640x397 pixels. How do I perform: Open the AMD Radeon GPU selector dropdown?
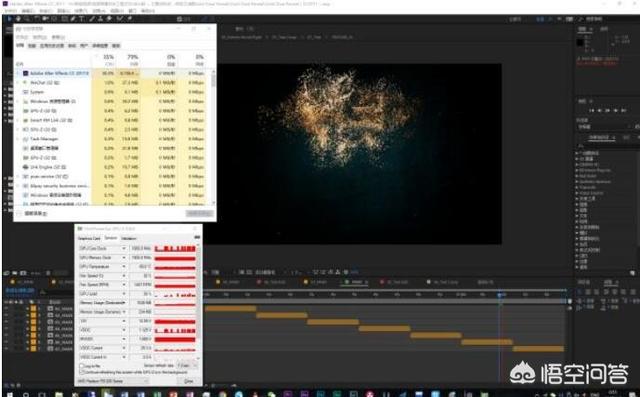(113, 381)
